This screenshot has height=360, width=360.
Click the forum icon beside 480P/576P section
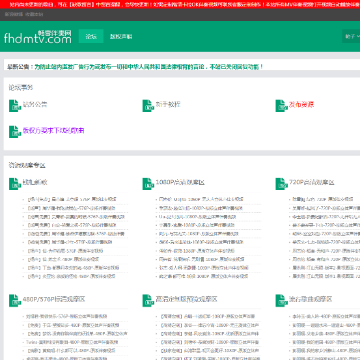(x=15, y=300)
